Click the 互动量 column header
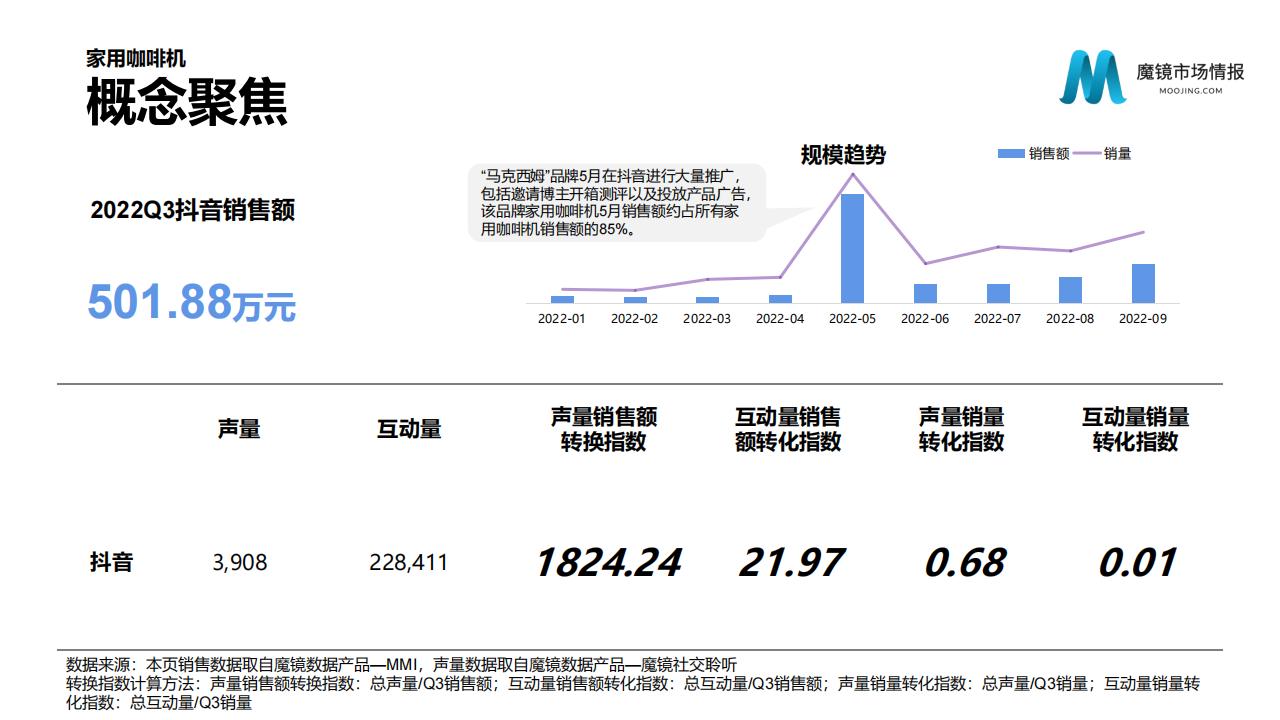This screenshot has height=720, width=1280. [409, 429]
